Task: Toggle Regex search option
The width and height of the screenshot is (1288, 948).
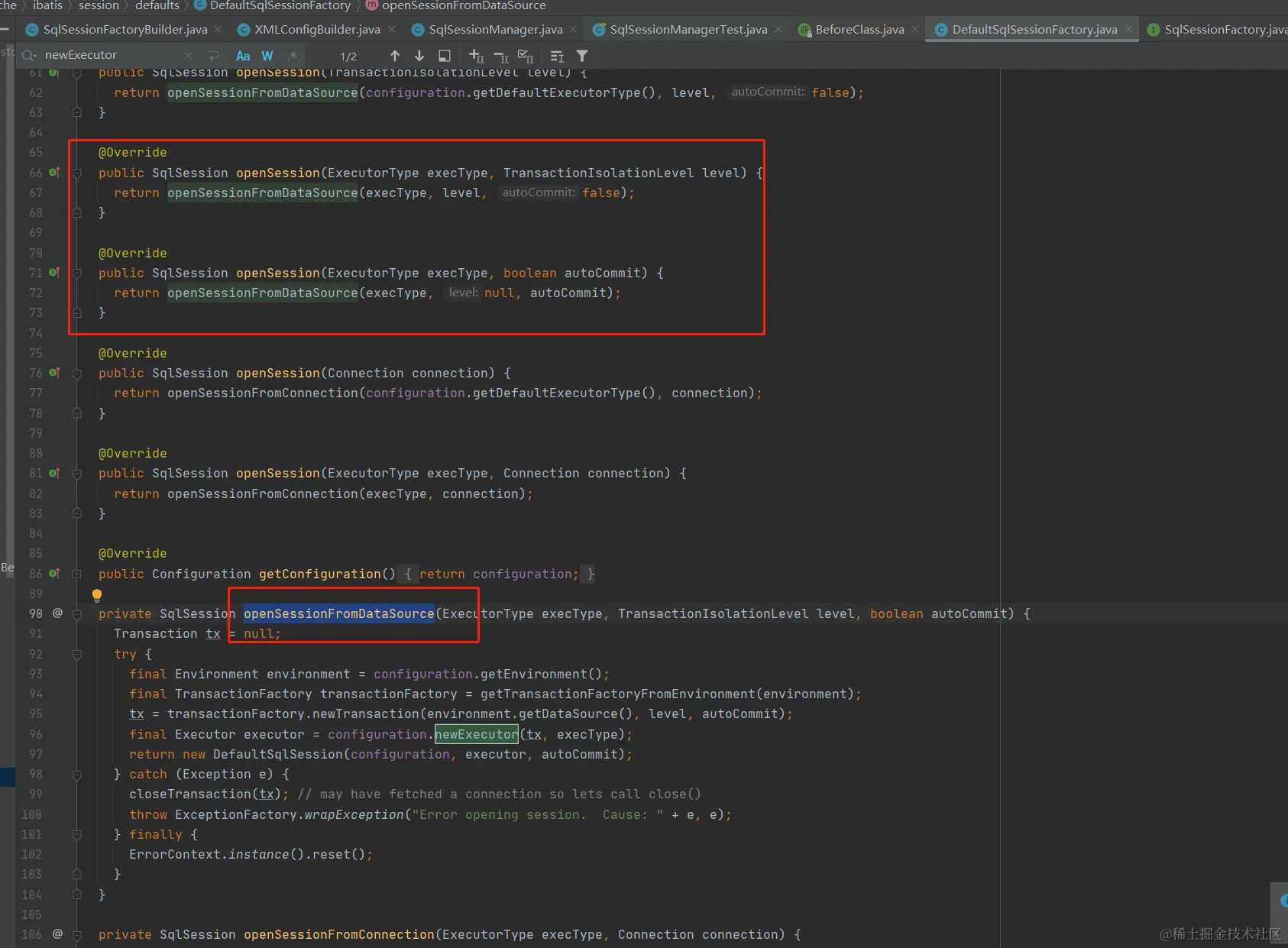Action: (293, 56)
